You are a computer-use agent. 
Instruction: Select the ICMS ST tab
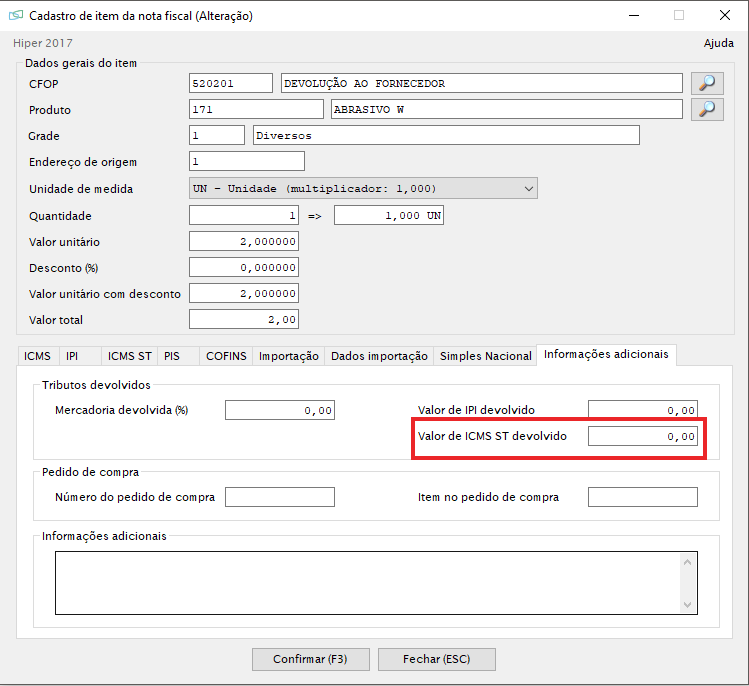pos(129,356)
